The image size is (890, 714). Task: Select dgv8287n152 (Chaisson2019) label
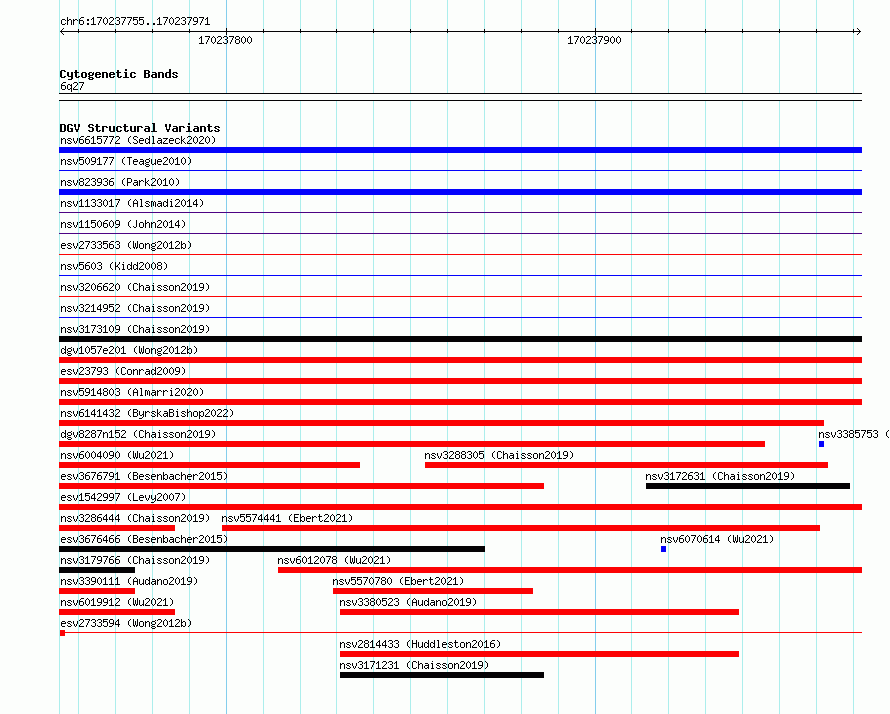(x=138, y=434)
